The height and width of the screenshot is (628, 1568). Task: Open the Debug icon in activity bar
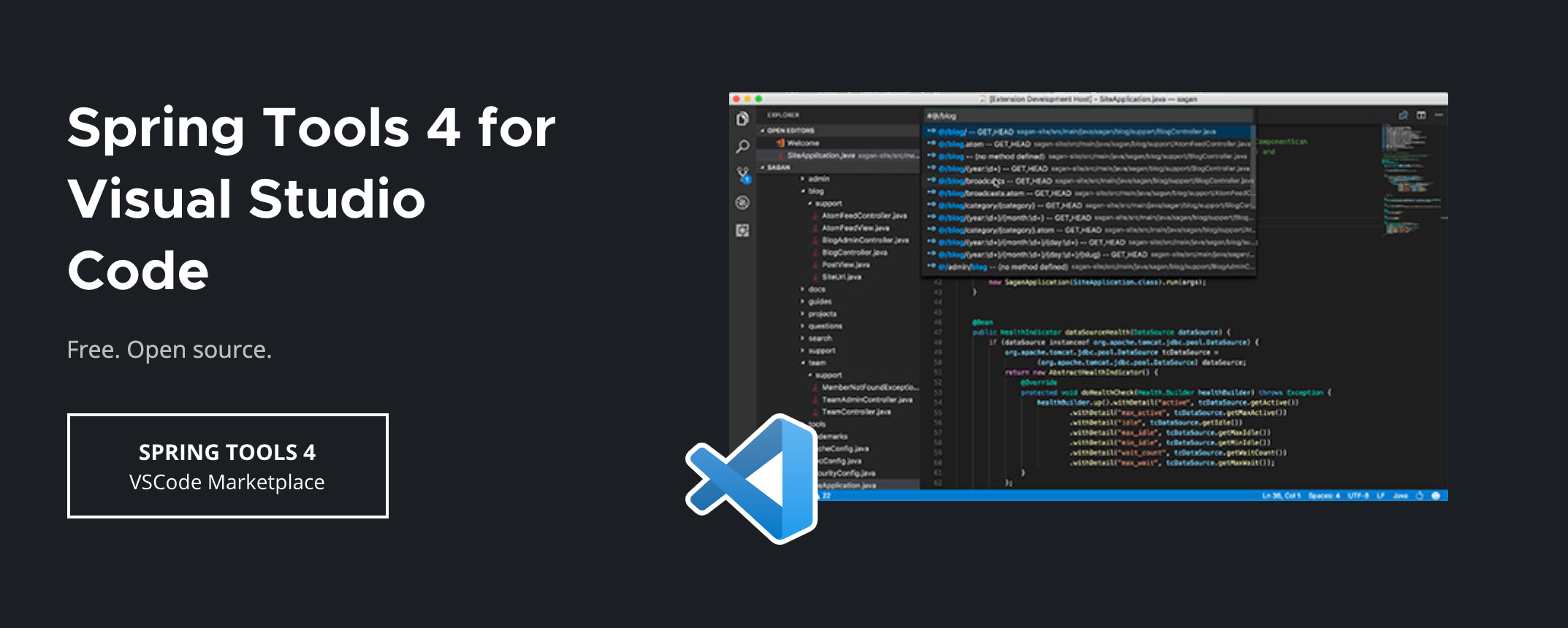click(x=742, y=202)
